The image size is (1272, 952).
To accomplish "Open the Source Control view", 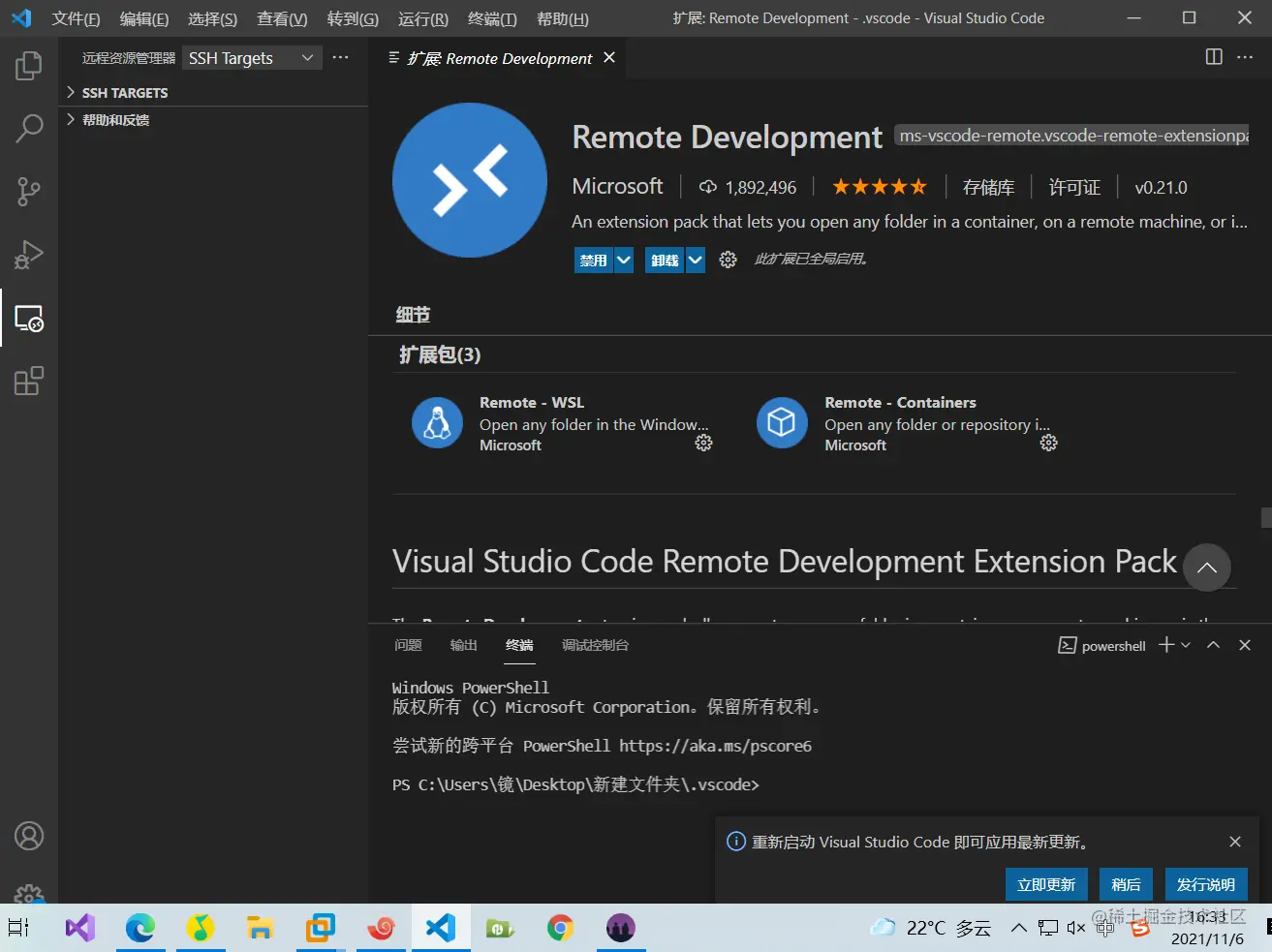I will (x=29, y=191).
